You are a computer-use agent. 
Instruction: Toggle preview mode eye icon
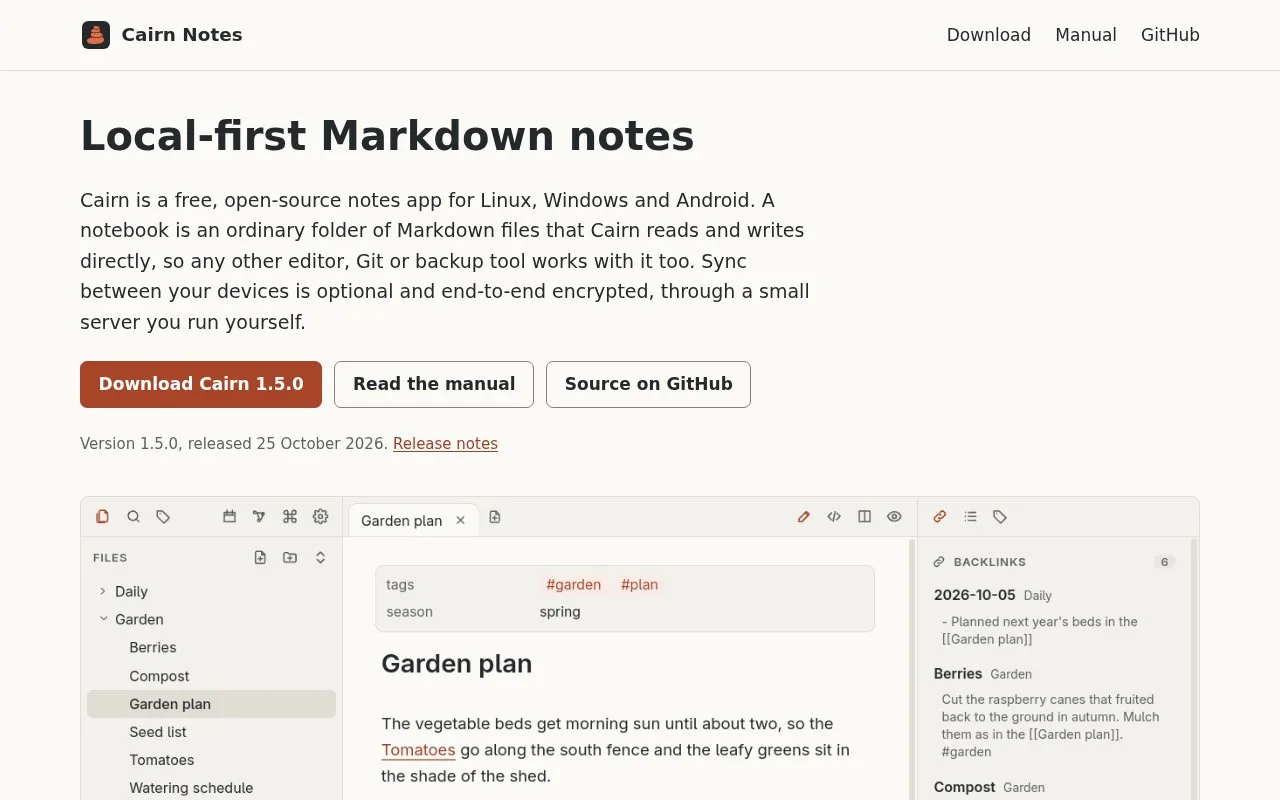point(894,517)
